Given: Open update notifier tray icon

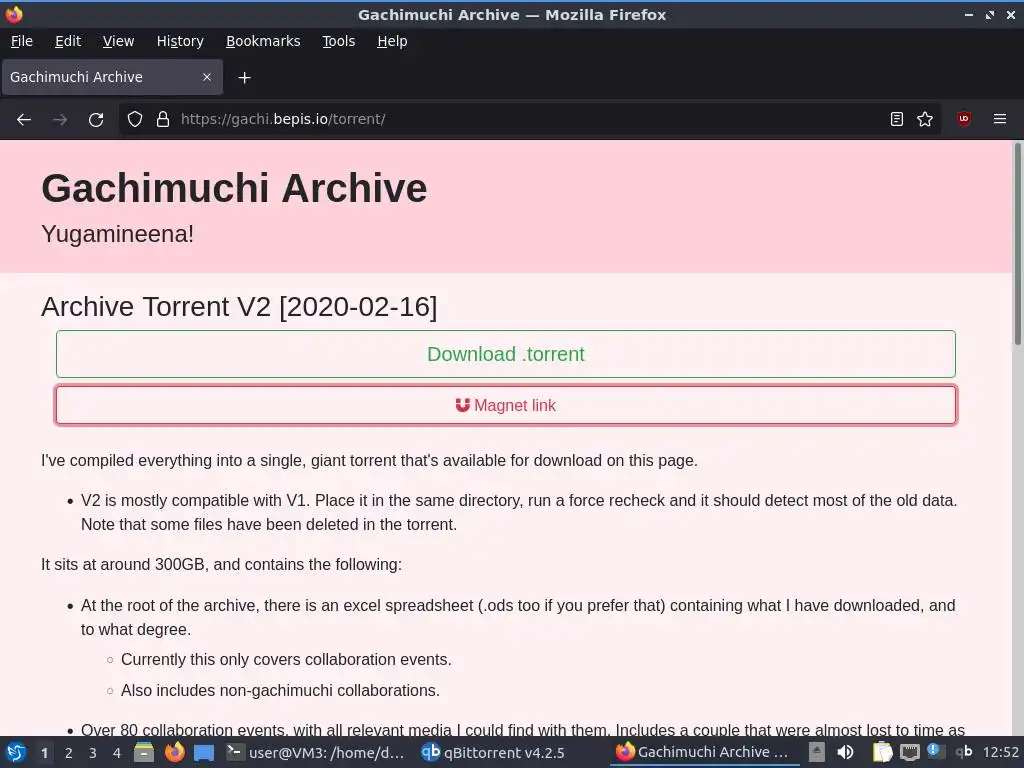Looking at the screenshot, I should click(936, 752).
